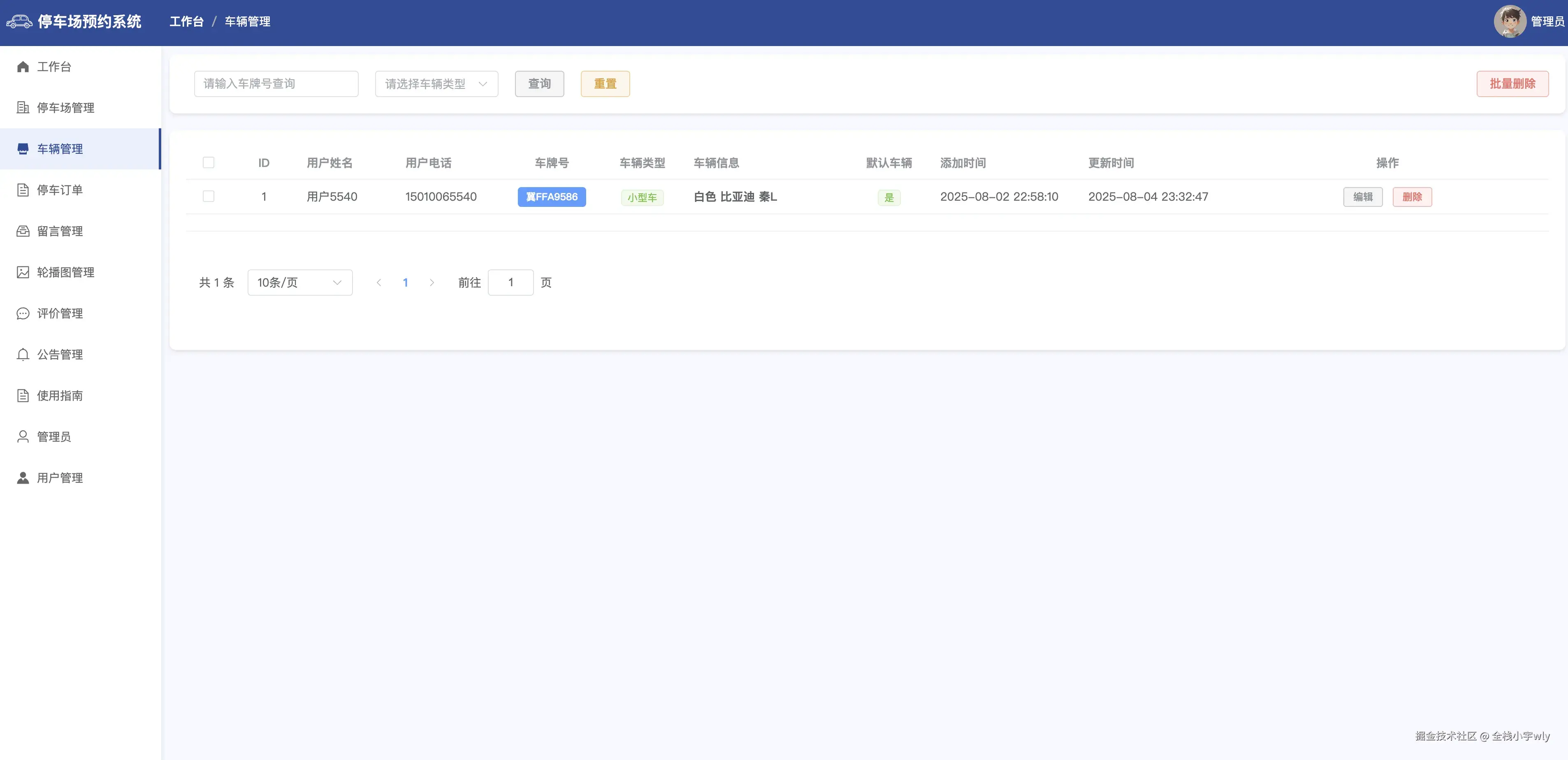Image resolution: width=1568 pixels, height=760 pixels.
Task: Click the person icon for 用户管理
Action: coord(23,477)
